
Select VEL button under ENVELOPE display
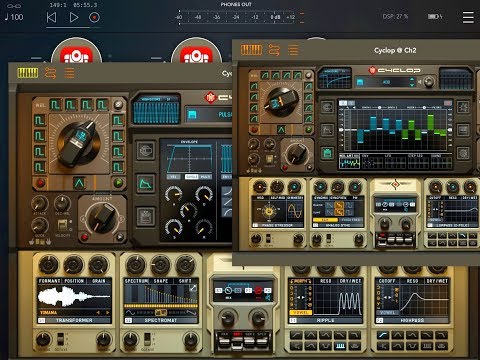tap(173, 177)
